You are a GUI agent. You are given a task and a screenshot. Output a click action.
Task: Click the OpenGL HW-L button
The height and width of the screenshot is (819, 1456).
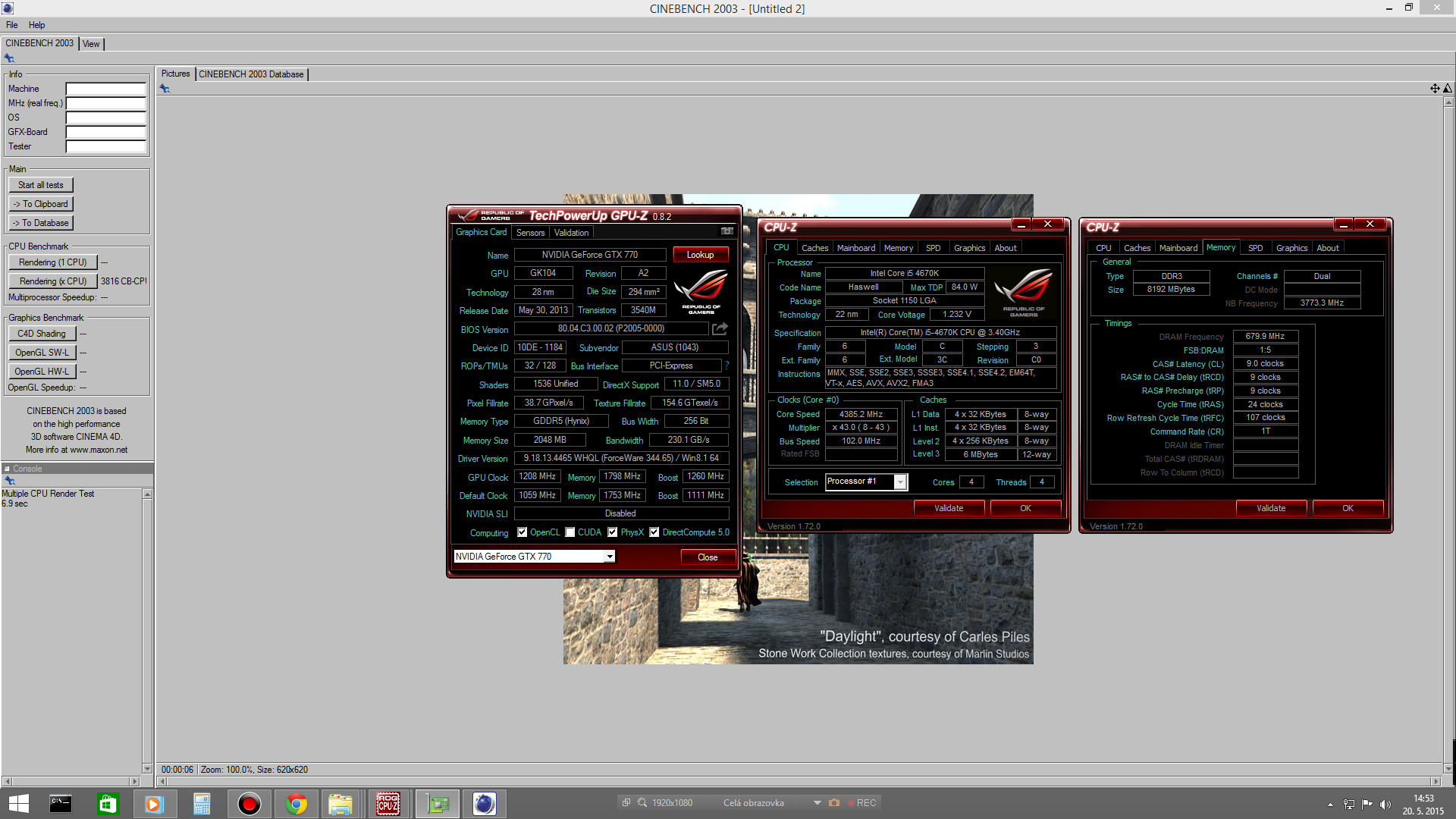(42, 372)
